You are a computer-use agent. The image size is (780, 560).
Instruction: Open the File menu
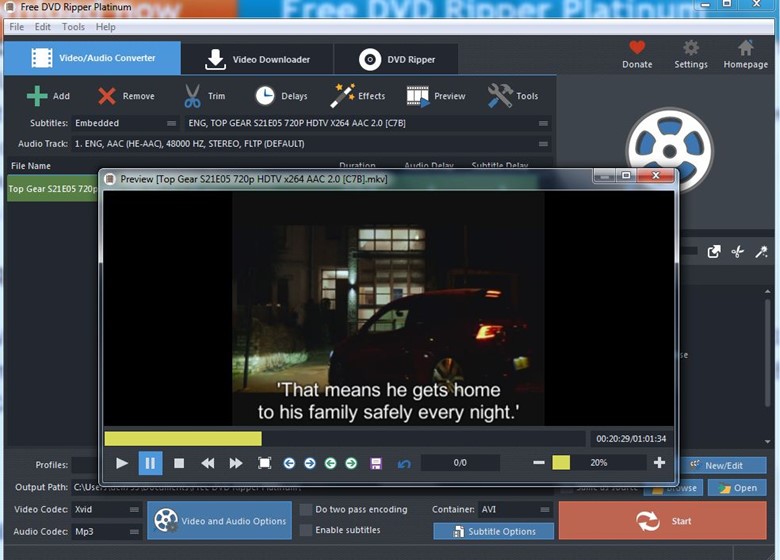point(16,27)
